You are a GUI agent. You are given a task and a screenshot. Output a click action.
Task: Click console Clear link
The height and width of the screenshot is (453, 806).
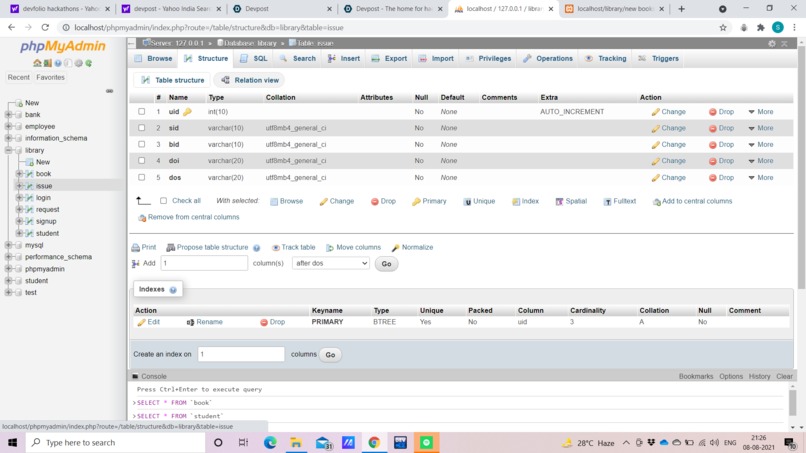[784, 376]
